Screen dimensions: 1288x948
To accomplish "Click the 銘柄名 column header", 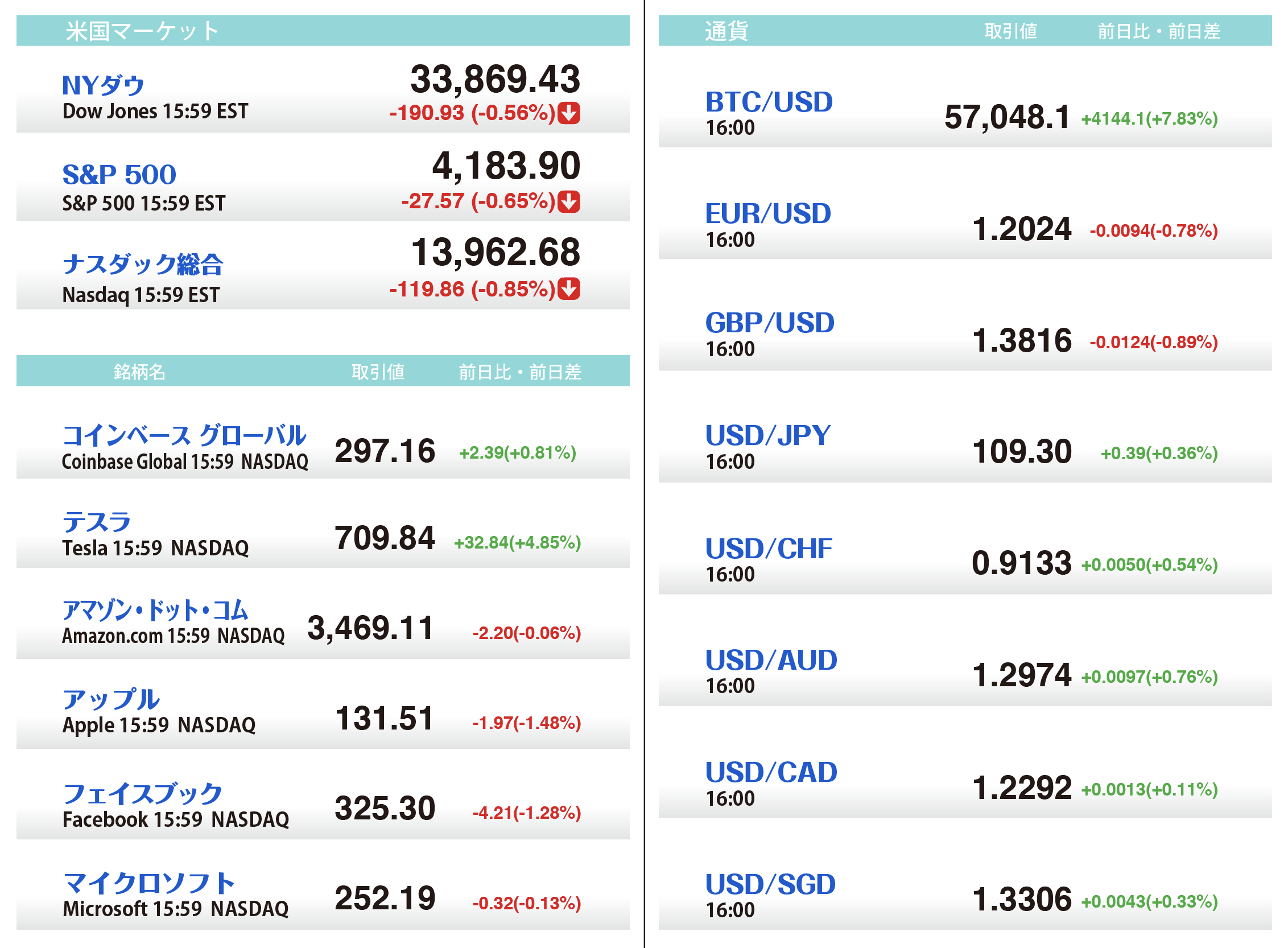I will 139,372.
